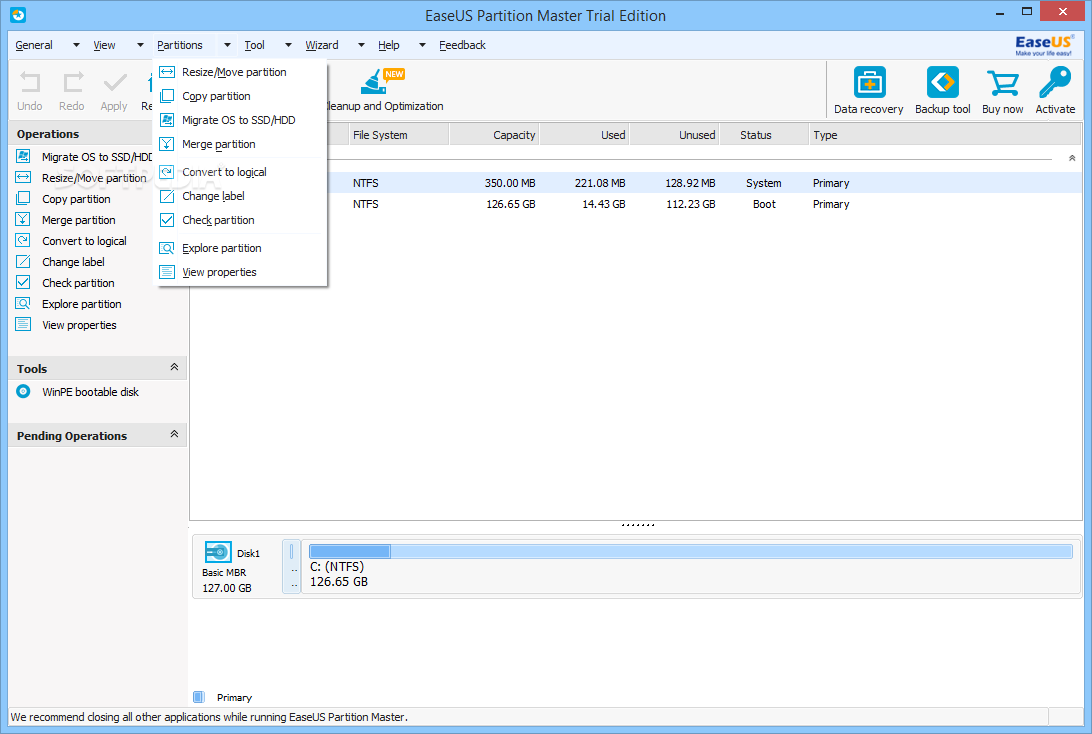Click Check partition icon in Operations panel
The image size is (1092, 734).
click(23, 282)
